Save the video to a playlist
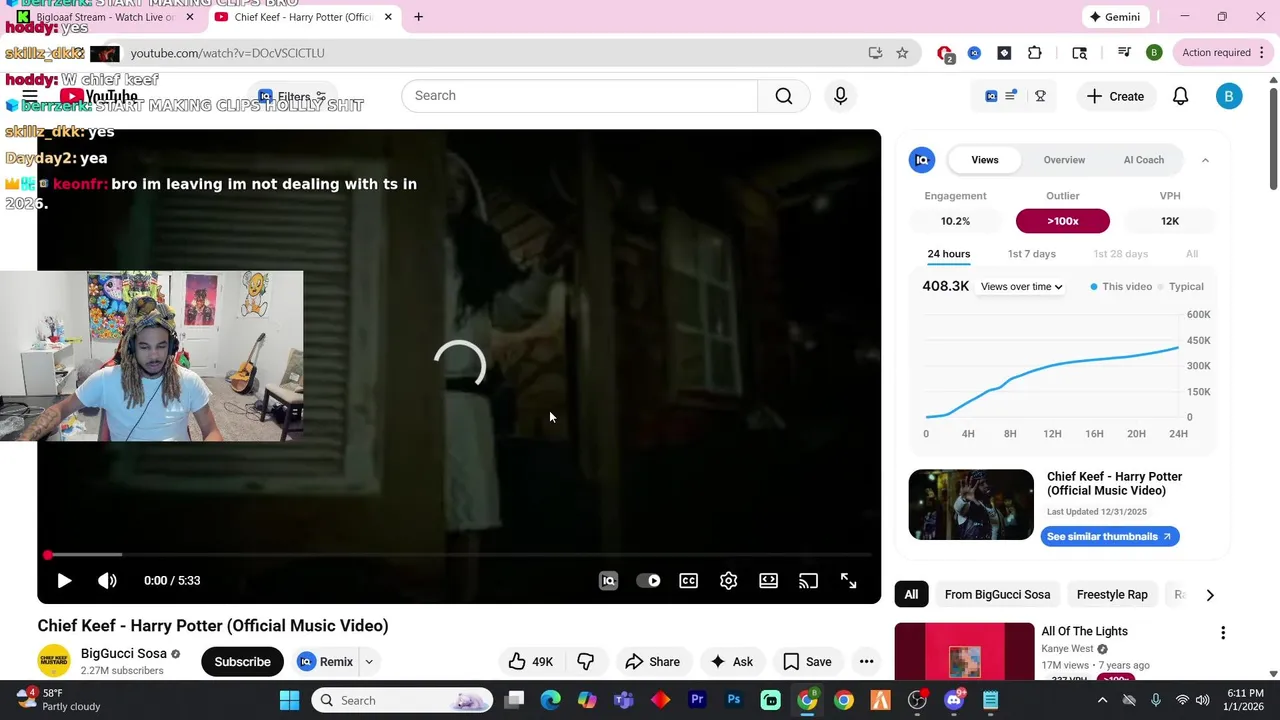The height and width of the screenshot is (720, 1280). (807, 661)
